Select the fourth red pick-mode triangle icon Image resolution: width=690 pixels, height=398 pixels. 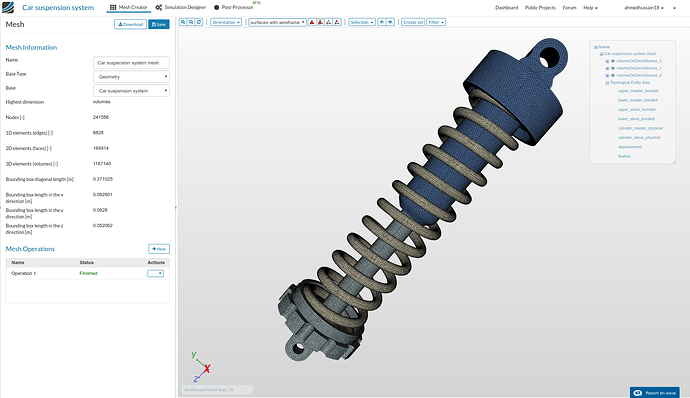coord(337,22)
